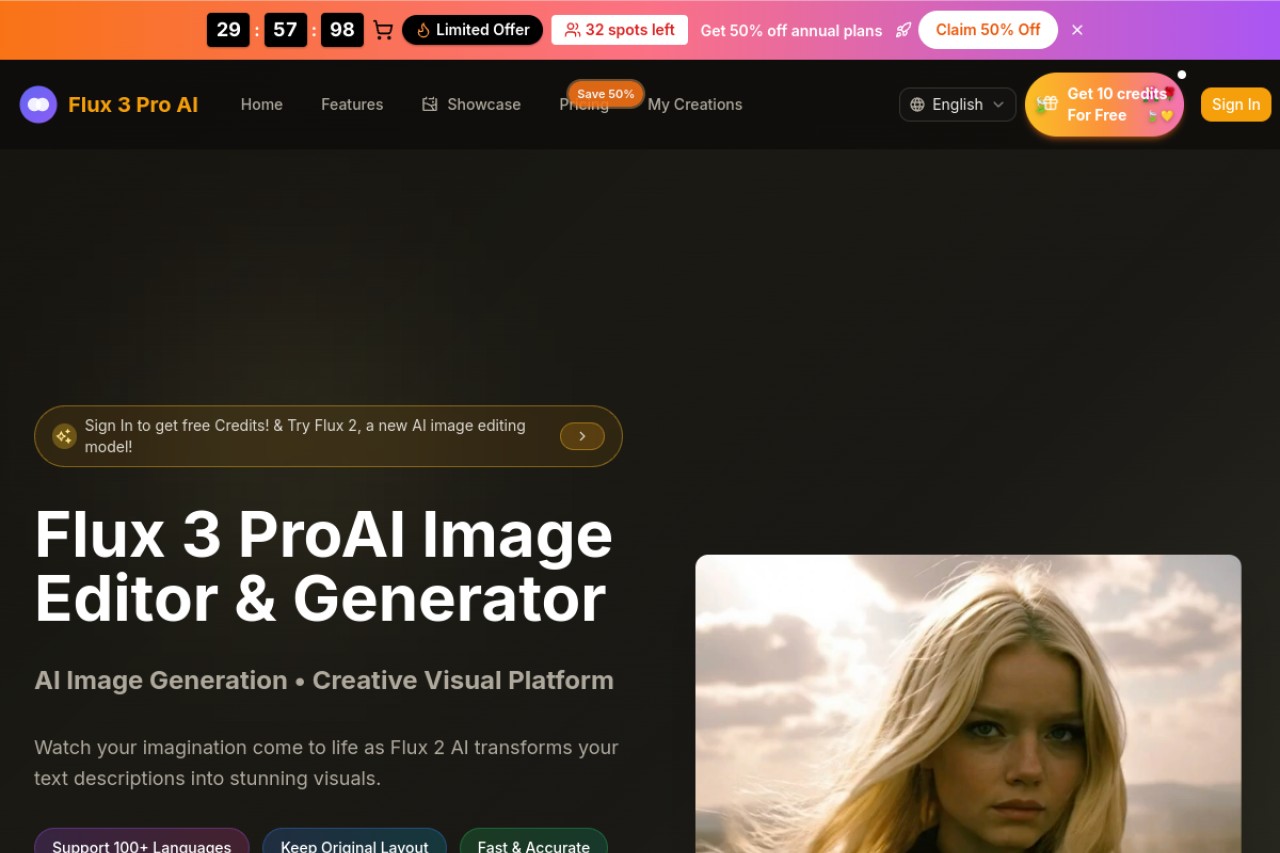
Task: Click the 'Get 50% off annual plans' text
Action: tap(791, 30)
